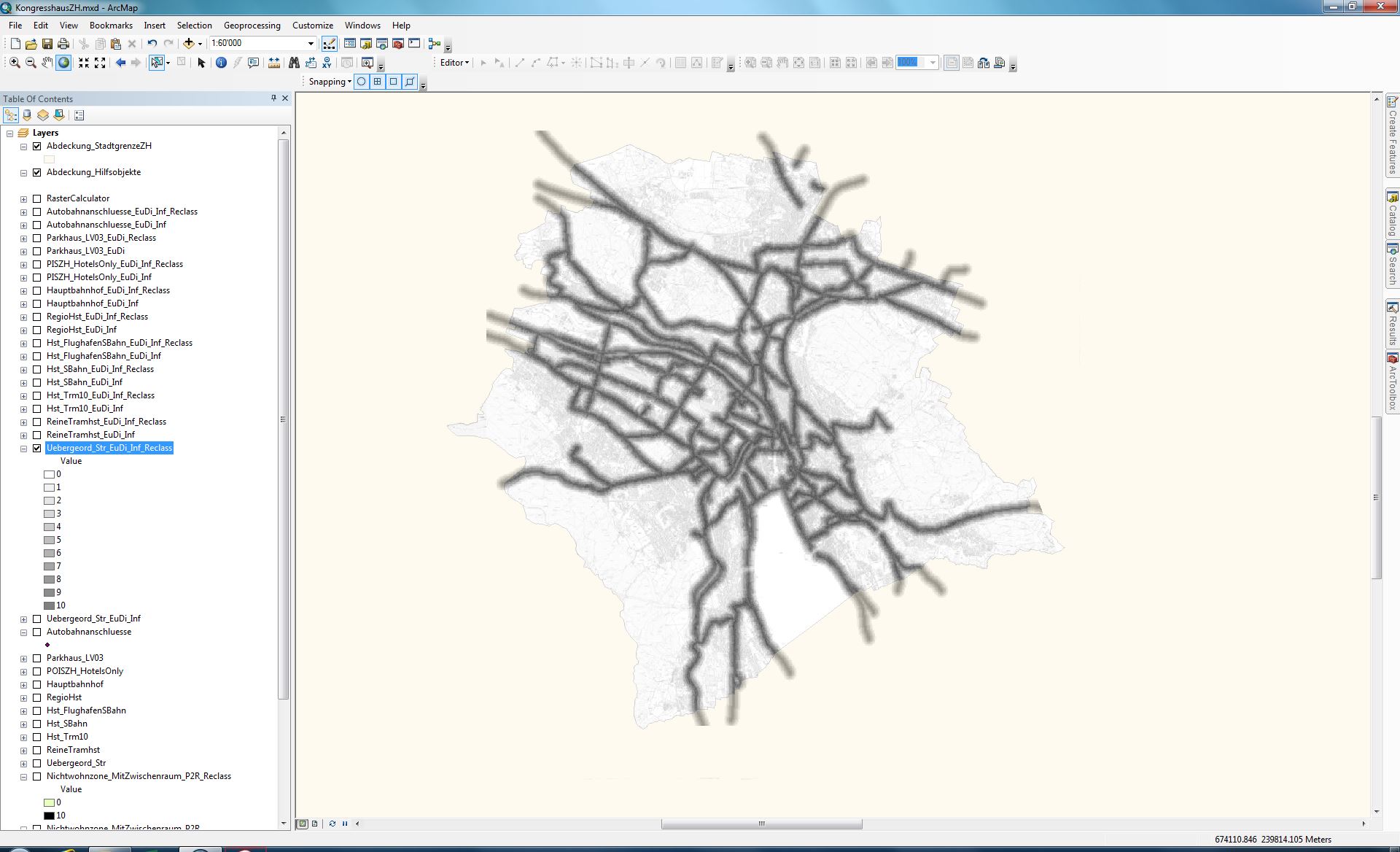This screenshot has width=1400, height=852.
Task: Click the value 10 gray symbol swatch
Action: tap(50, 605)
